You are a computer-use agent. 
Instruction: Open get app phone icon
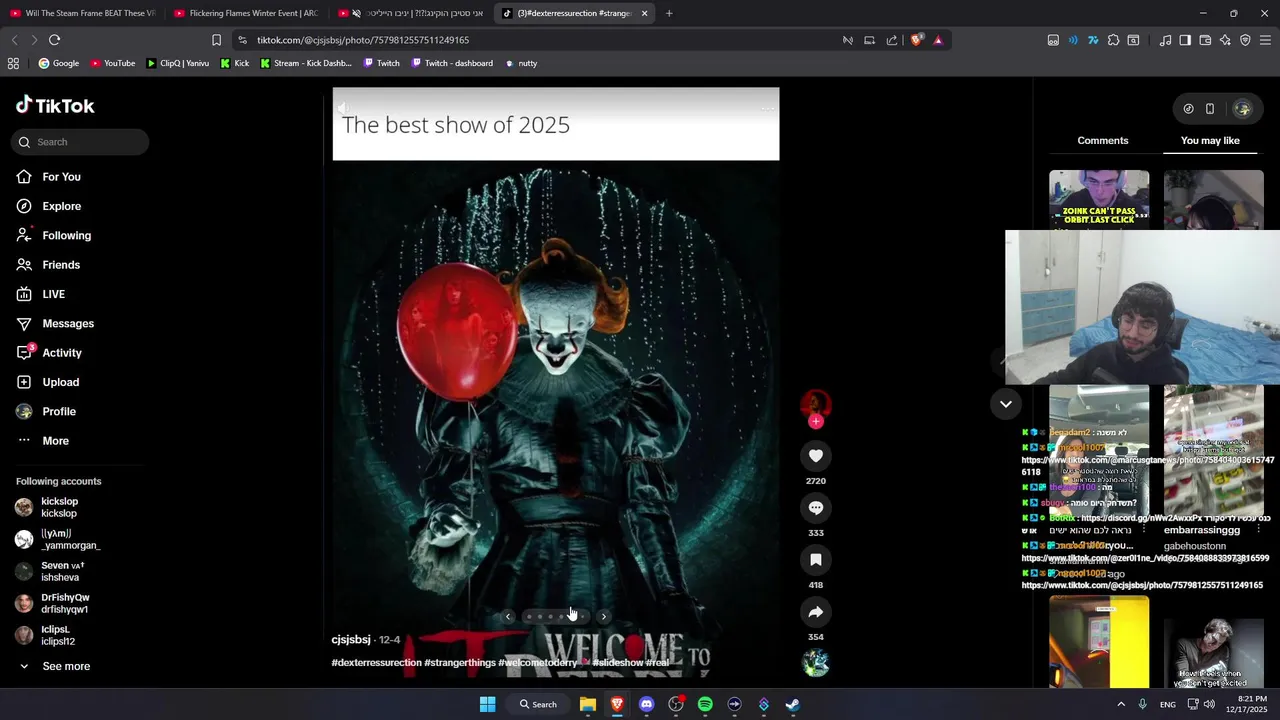point(1210,109)
